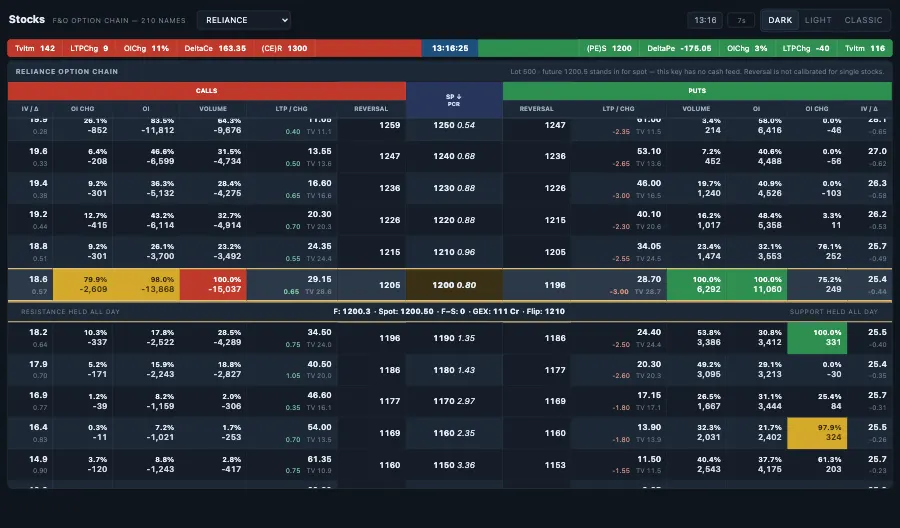Click the puts-side OI CHG column header
Screen dimensions: 900x528
[x=817, y=108]
